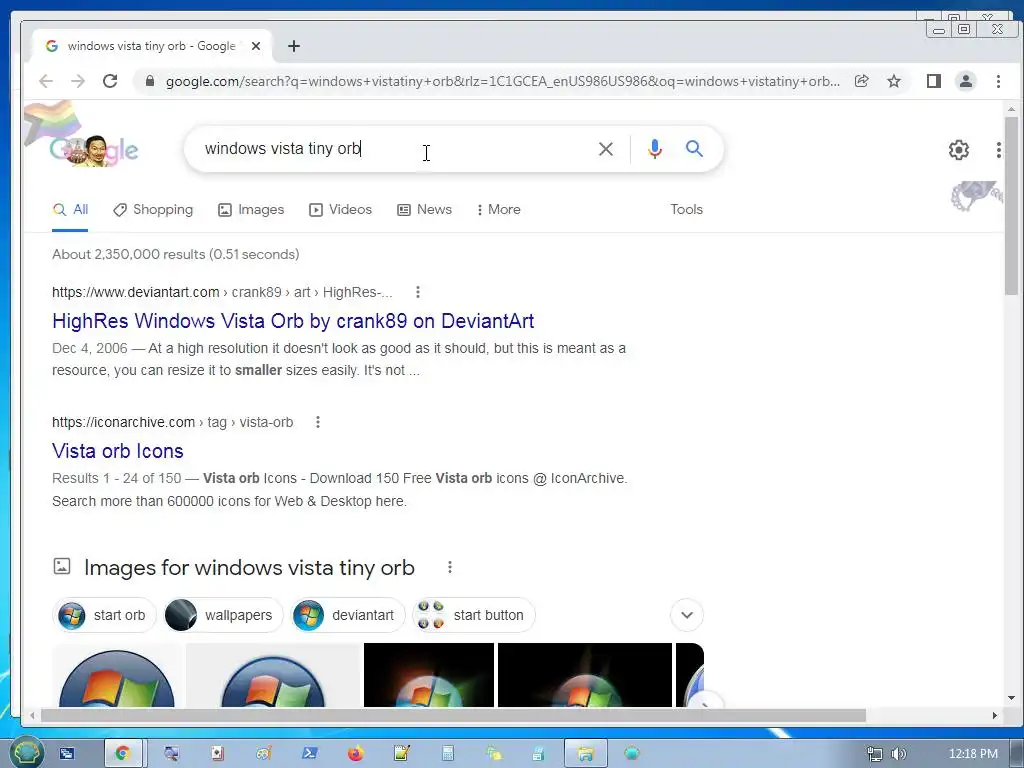Close the windows vista tiny orb tab

(256, 46)
